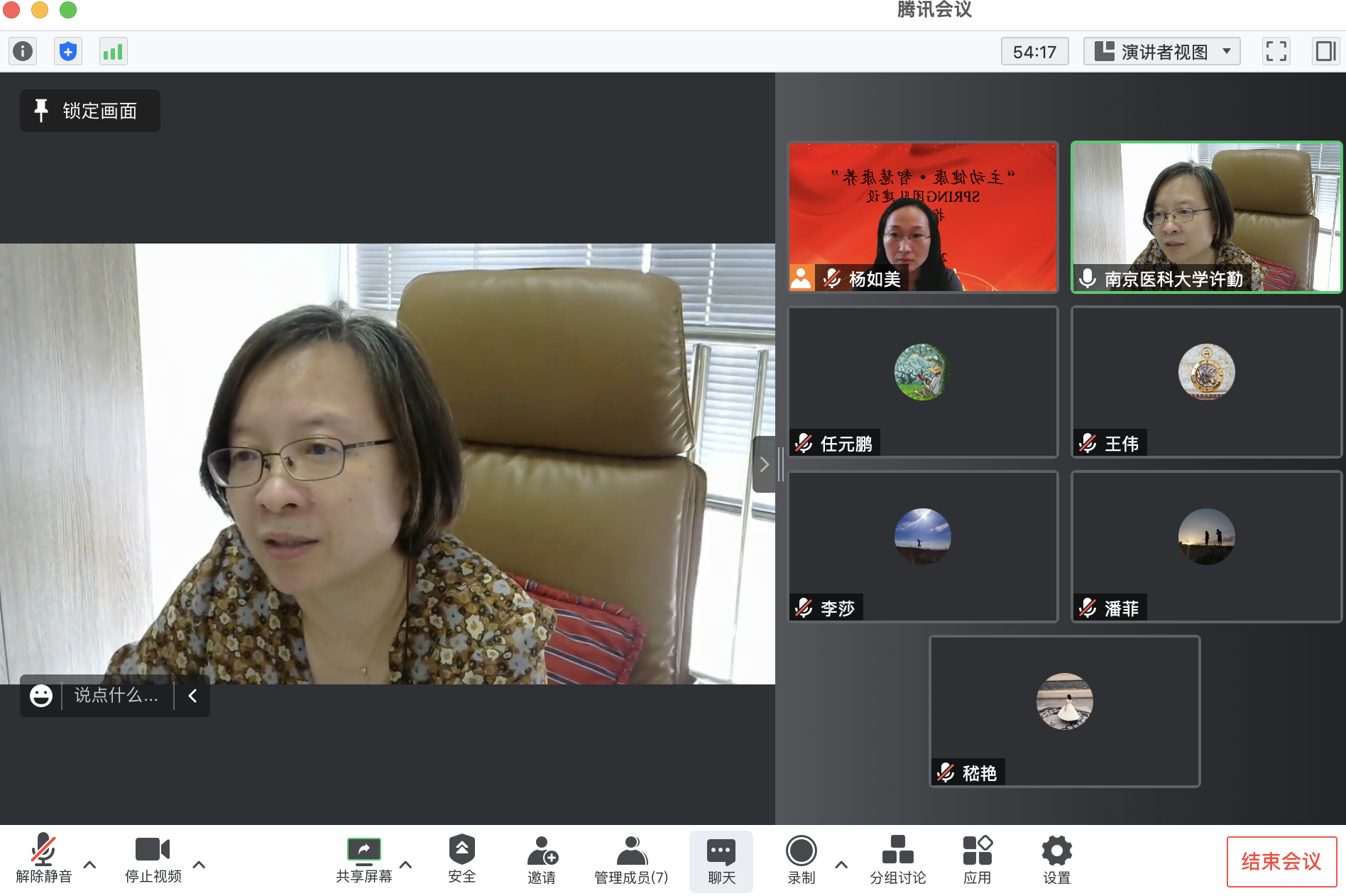Open the 应用 apps panel
Viewport: 1346px width, 896px height.
(x=977, y=860)
